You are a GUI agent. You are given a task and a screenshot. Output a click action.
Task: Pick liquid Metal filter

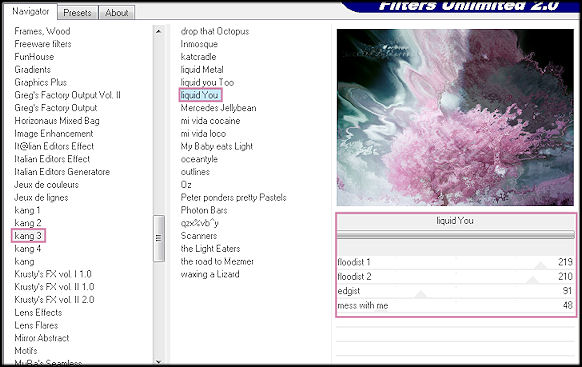(202, 69)
